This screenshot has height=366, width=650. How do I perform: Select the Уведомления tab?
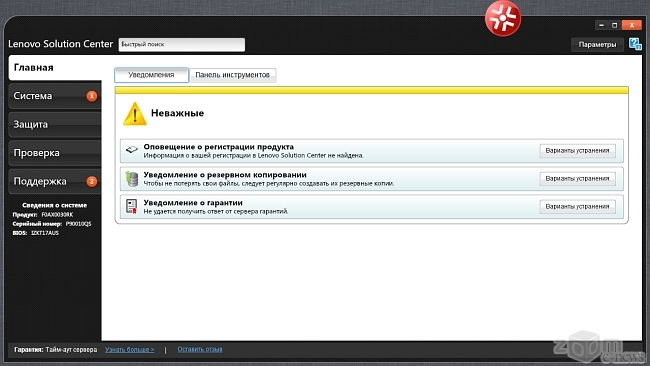click(x=151, y=75)
